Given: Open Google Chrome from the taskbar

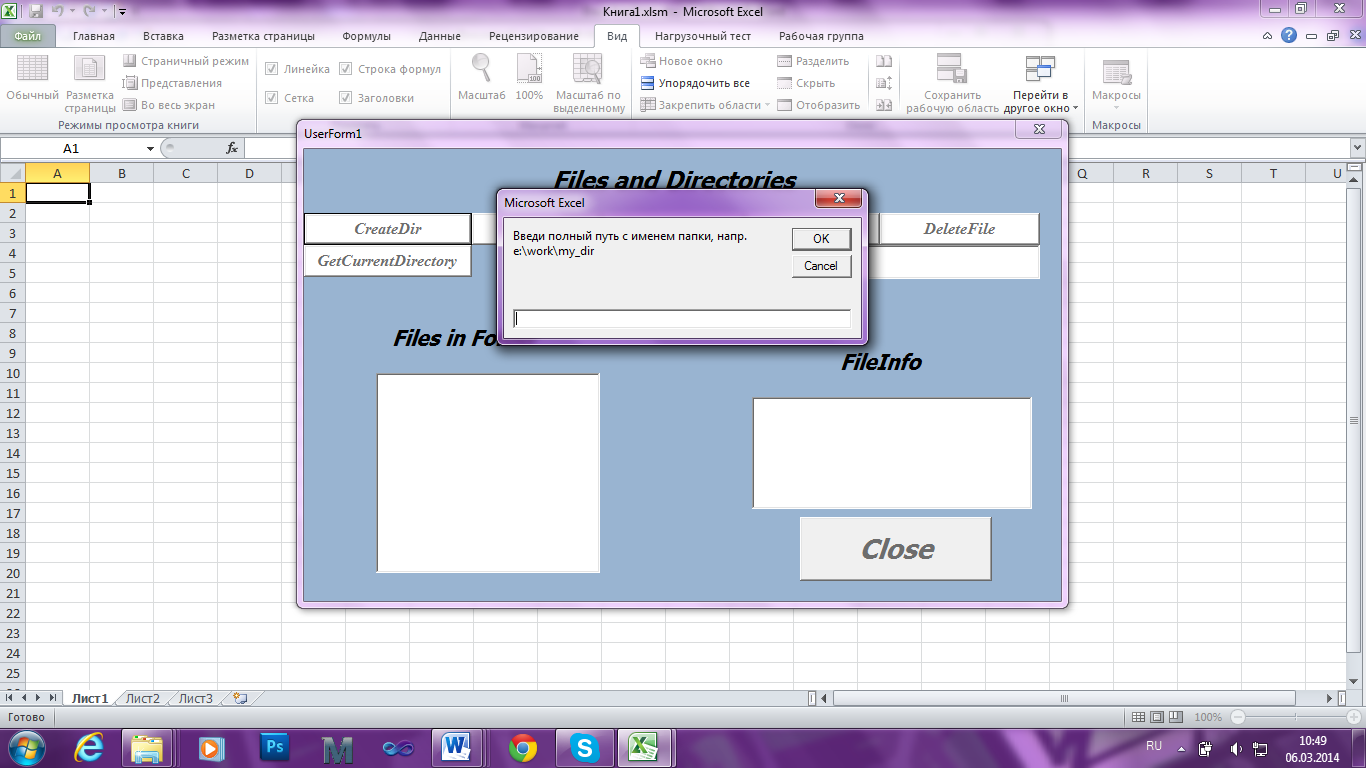Looking at the screenshot, I should coord(522,747).
